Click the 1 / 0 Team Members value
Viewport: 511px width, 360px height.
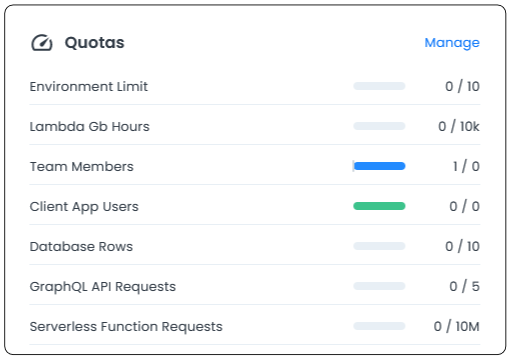coord(466,166)
